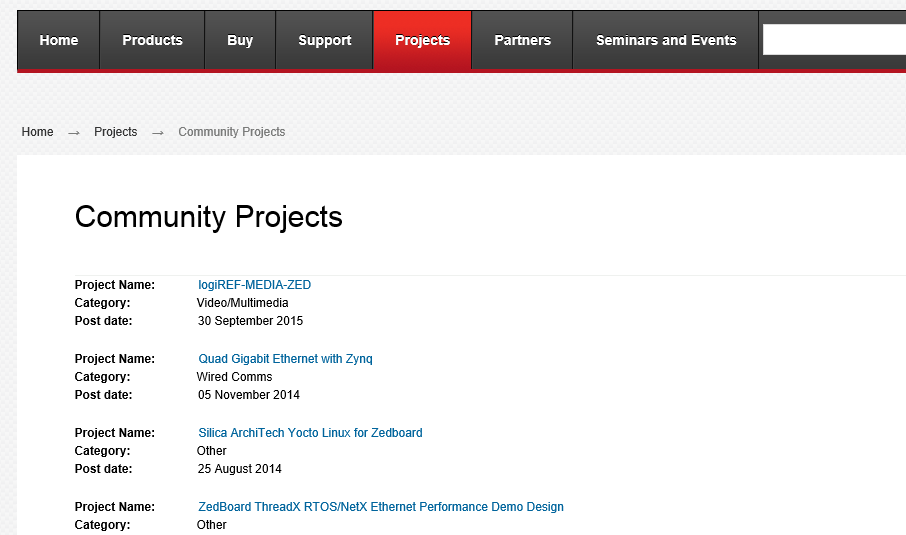This screenshot has height=535, width=906.
Task: Click Category label beside Wired Comms
Action: [102, 377]
